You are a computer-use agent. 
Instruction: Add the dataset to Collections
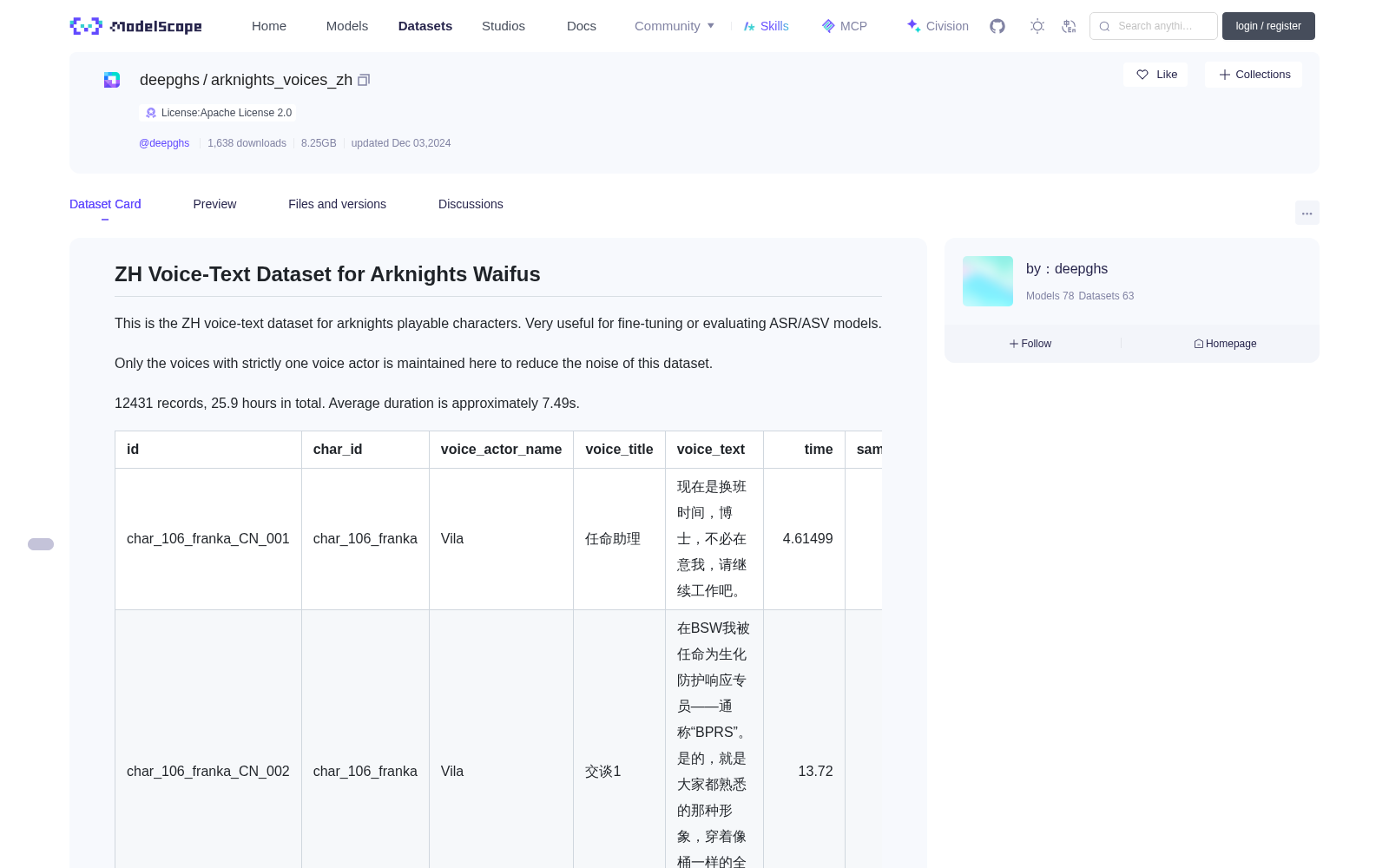pos(1254,75)
